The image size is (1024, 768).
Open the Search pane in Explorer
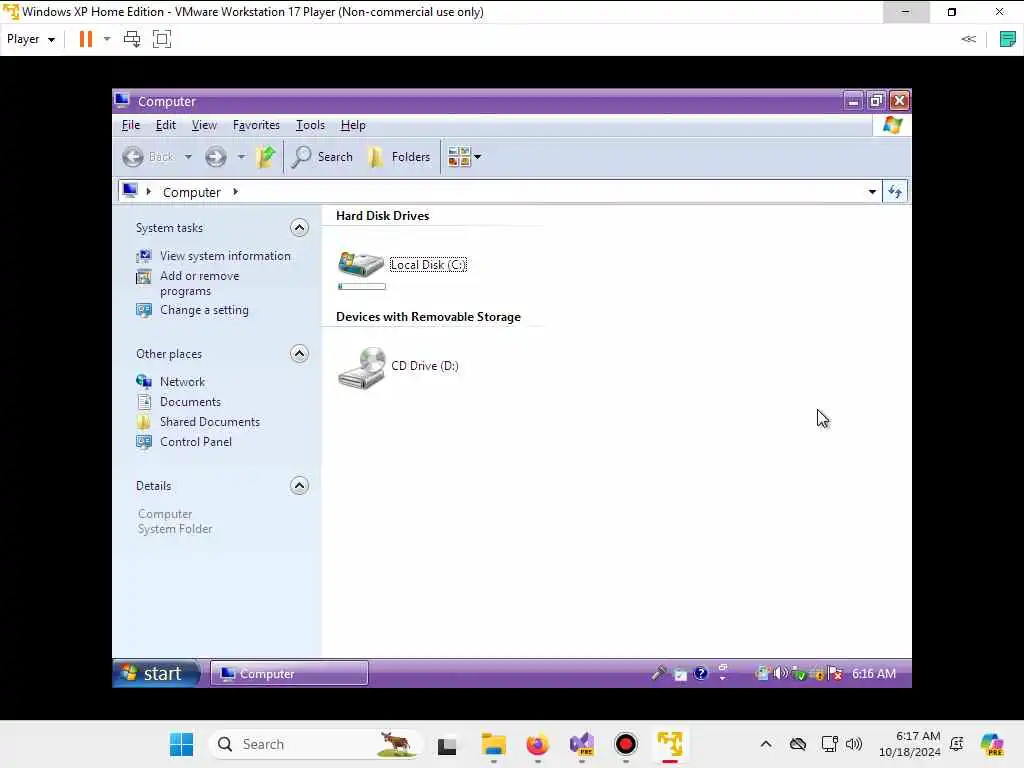tap(323, 157)
